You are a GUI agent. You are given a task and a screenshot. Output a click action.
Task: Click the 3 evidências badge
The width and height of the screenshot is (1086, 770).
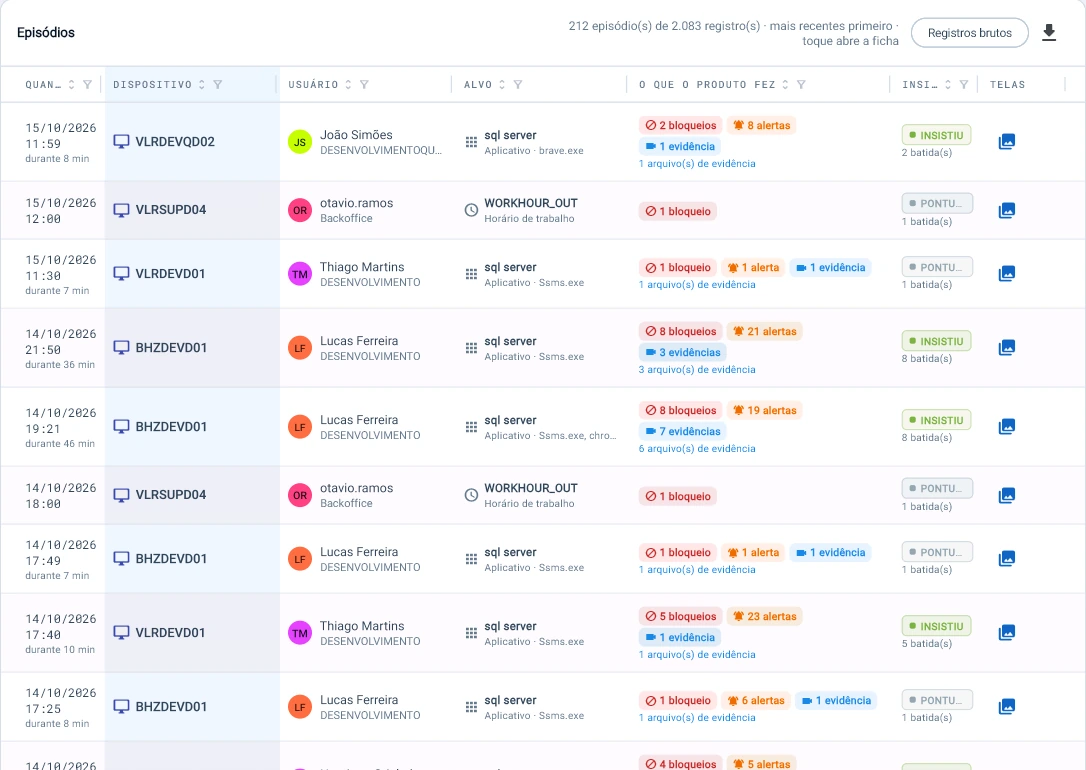click(682, 352)
